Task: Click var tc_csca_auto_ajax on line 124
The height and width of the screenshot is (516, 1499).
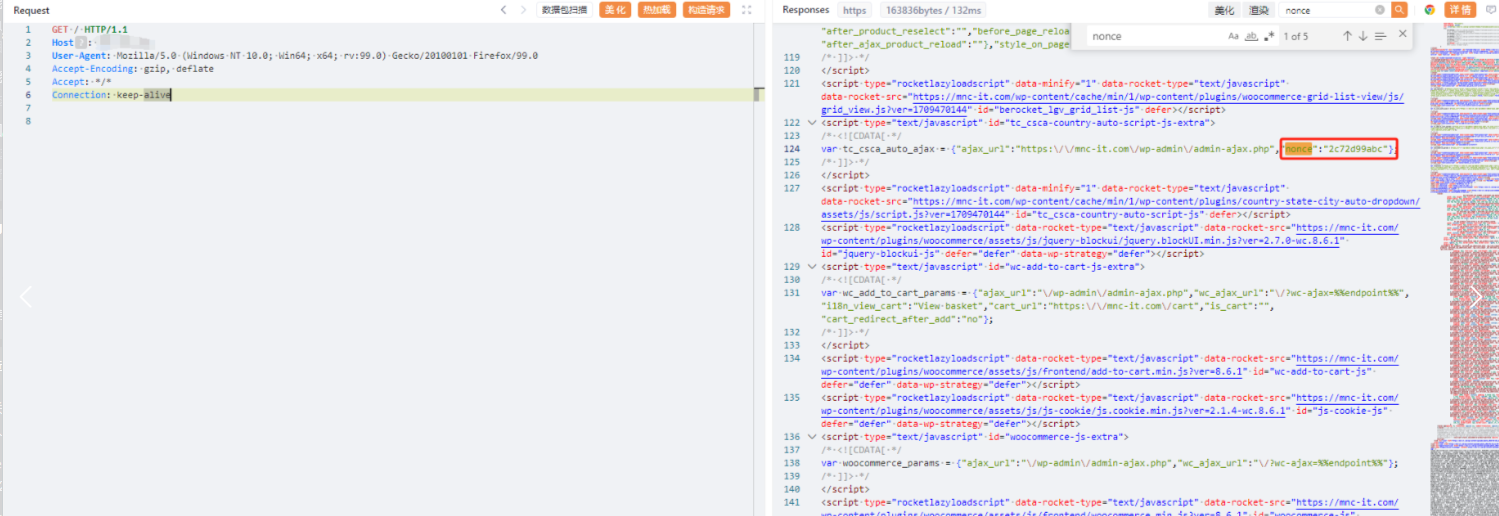Action: [x=878, y=149]
